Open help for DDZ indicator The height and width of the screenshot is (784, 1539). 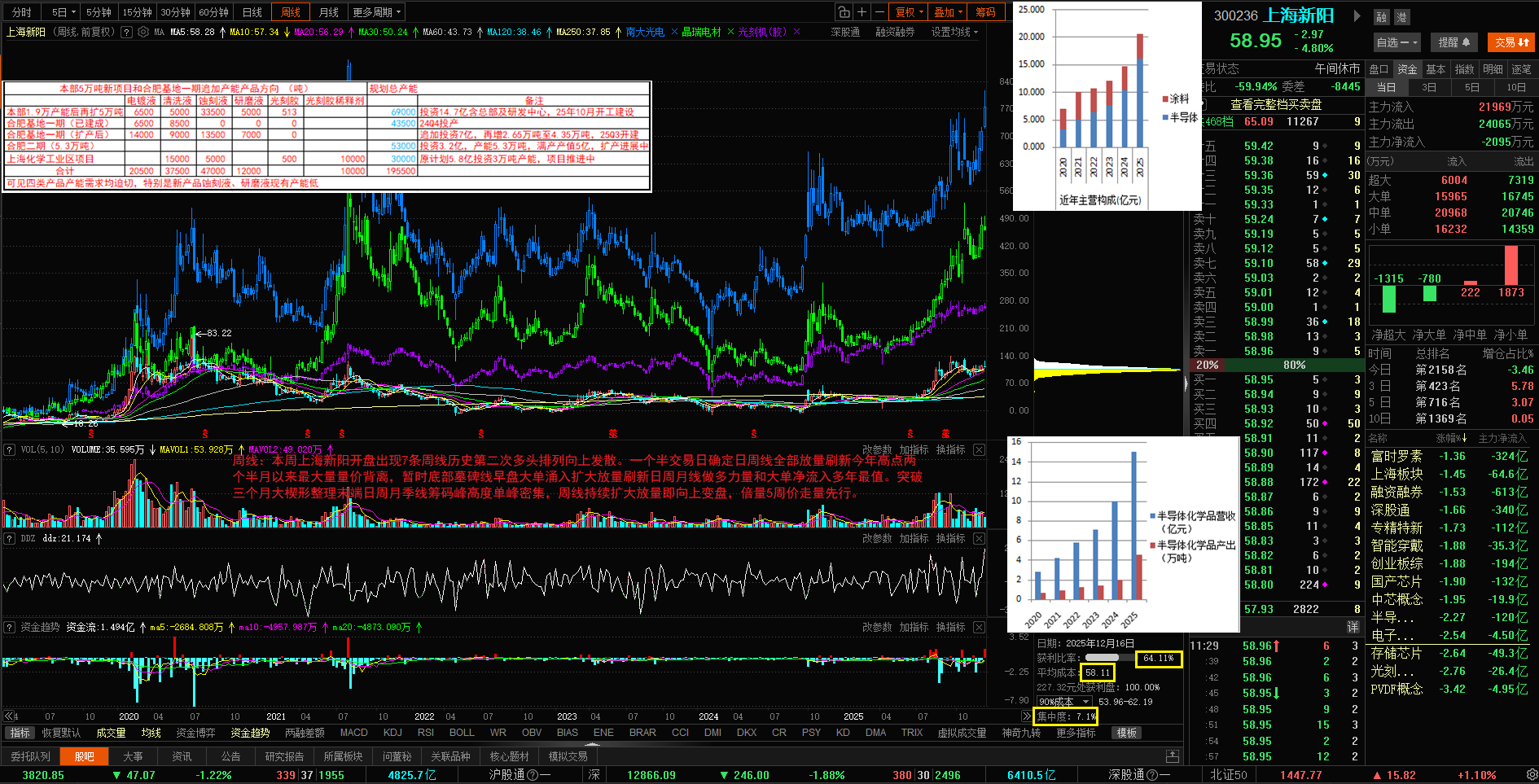tap(10, 538)
